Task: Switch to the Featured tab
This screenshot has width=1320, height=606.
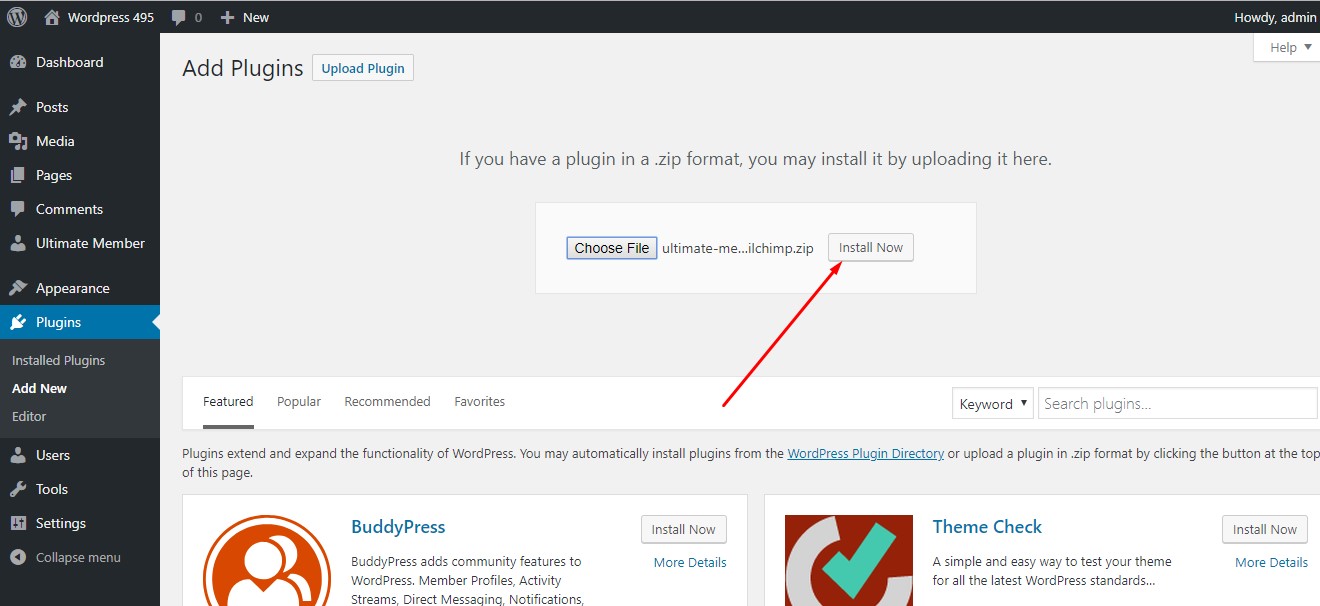Action: [228, 401]
